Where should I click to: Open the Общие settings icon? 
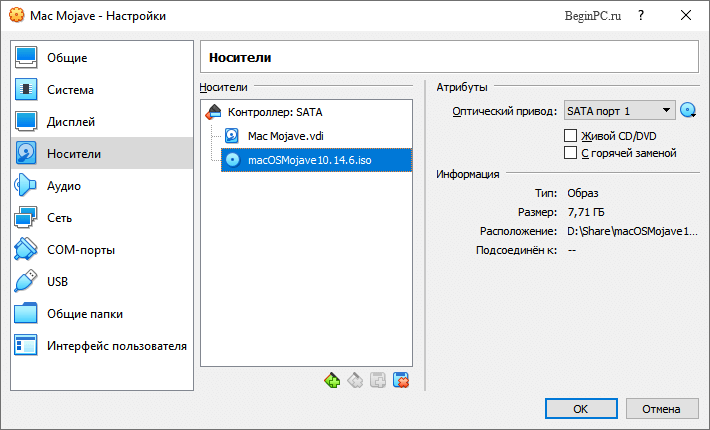pyautogui.click(x=26, y=57)
